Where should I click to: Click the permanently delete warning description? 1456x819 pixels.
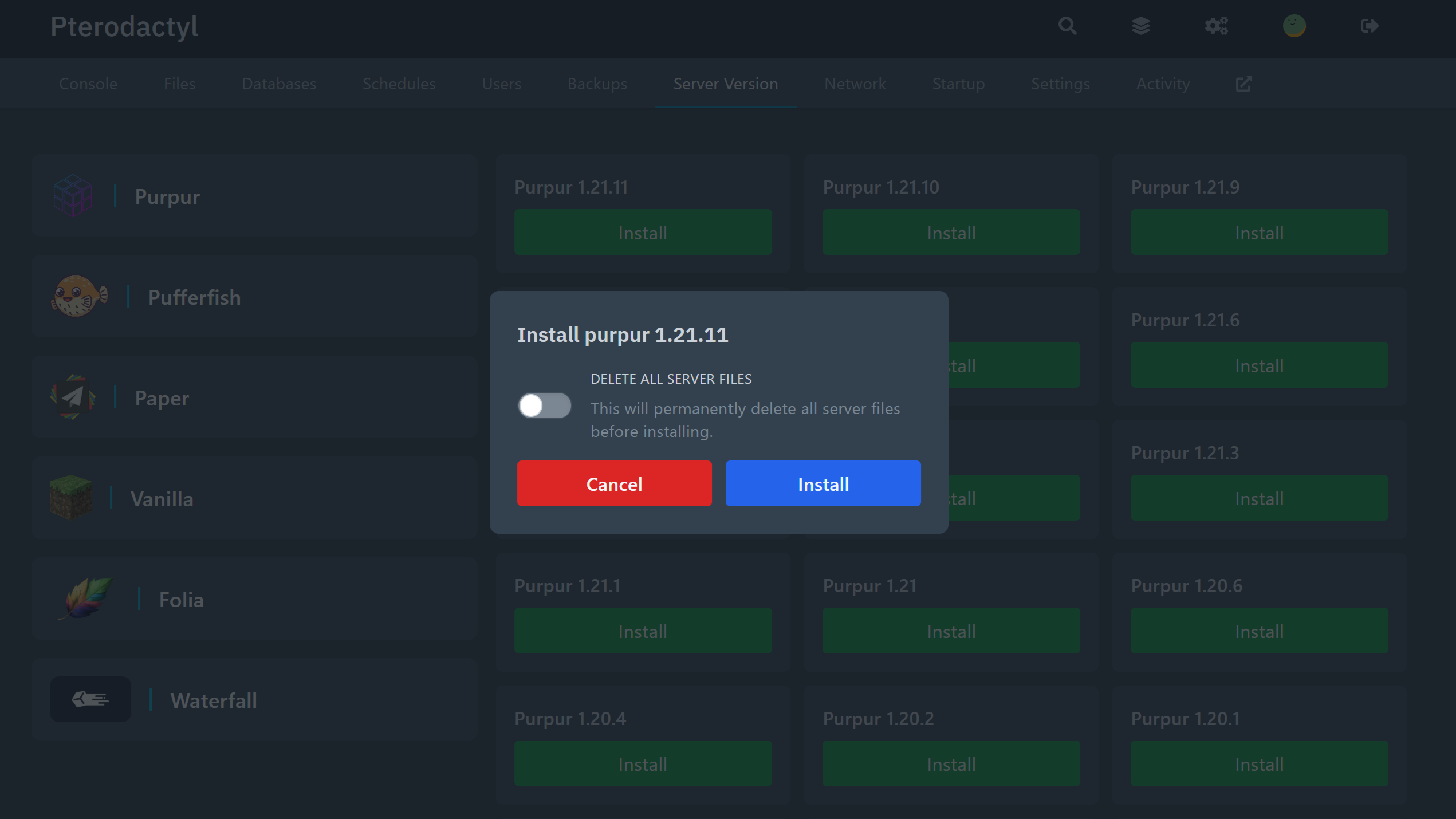point(745,420)
